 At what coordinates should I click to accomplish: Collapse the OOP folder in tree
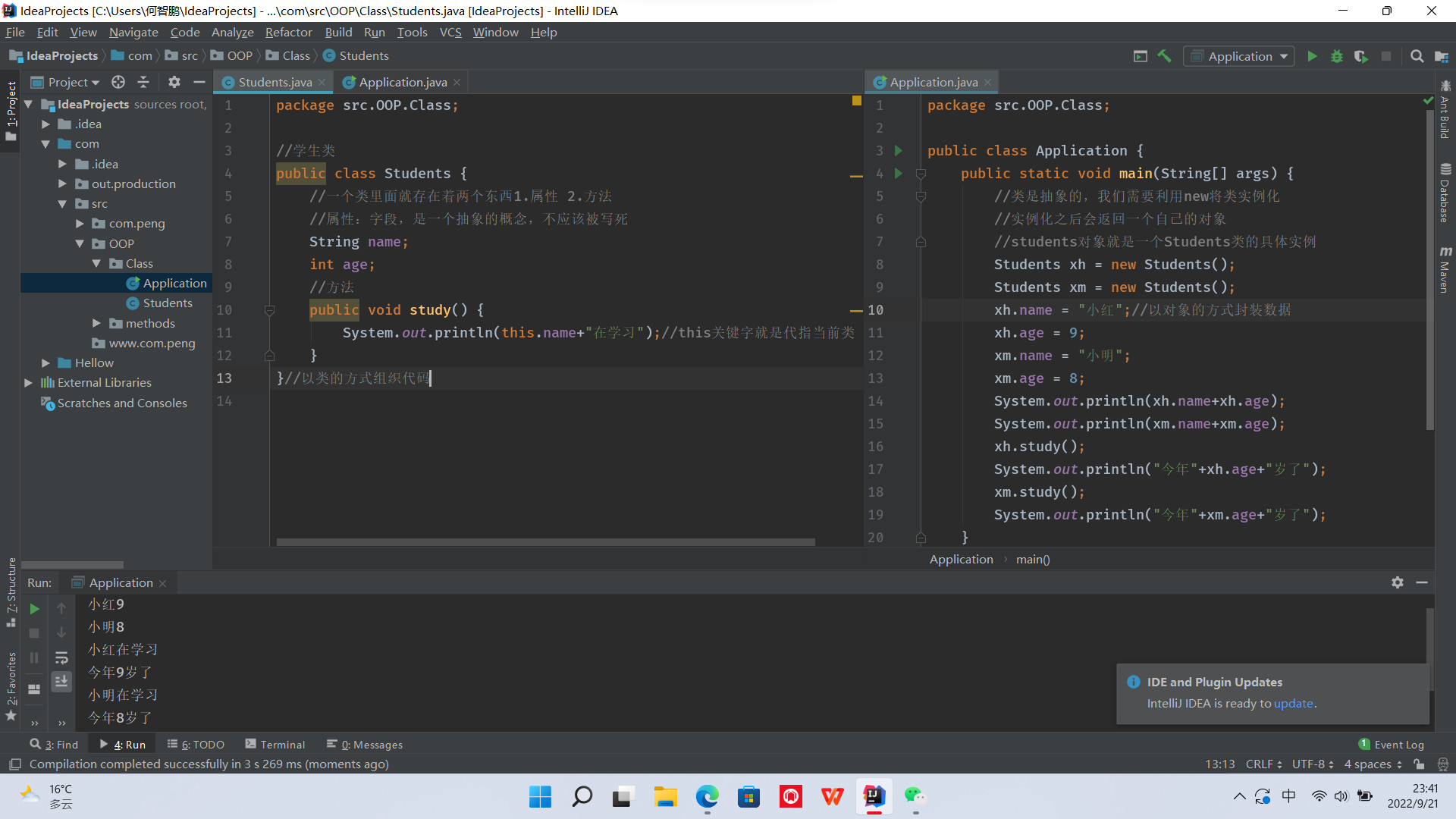point(80,243)
